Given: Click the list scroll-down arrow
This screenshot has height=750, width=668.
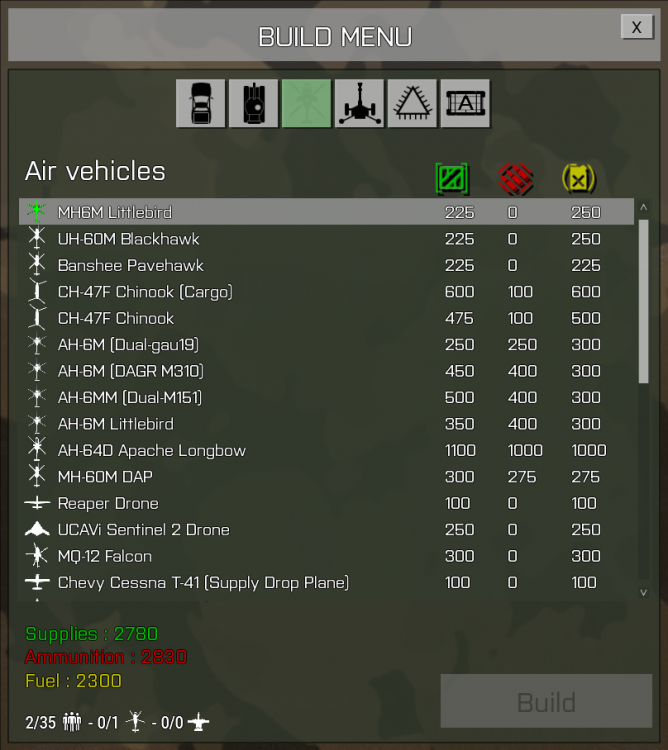Looking at the screenshot, I should tap(644, 592).
